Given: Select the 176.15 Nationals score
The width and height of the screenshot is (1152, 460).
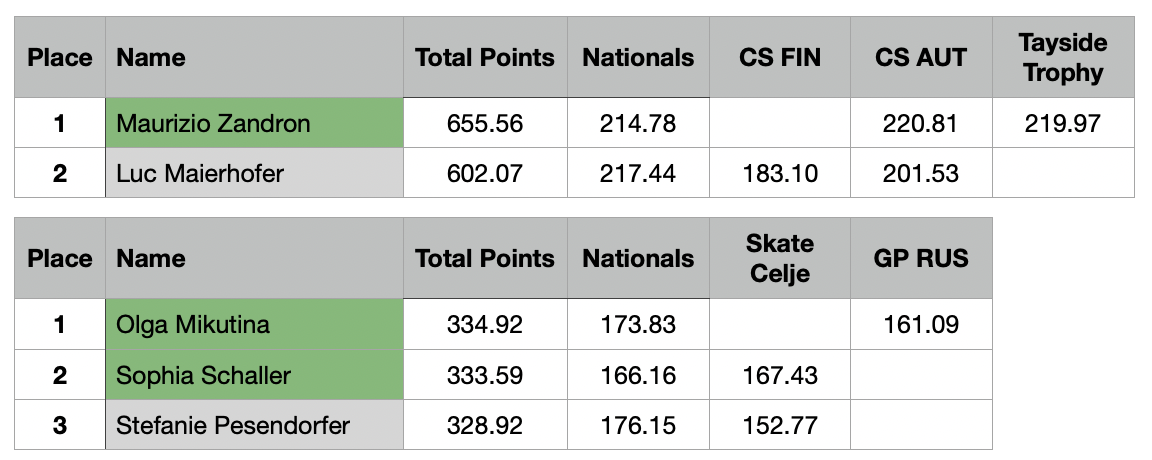Looking at the screenshot, I should pyautogui.click(x=638, y=425).
